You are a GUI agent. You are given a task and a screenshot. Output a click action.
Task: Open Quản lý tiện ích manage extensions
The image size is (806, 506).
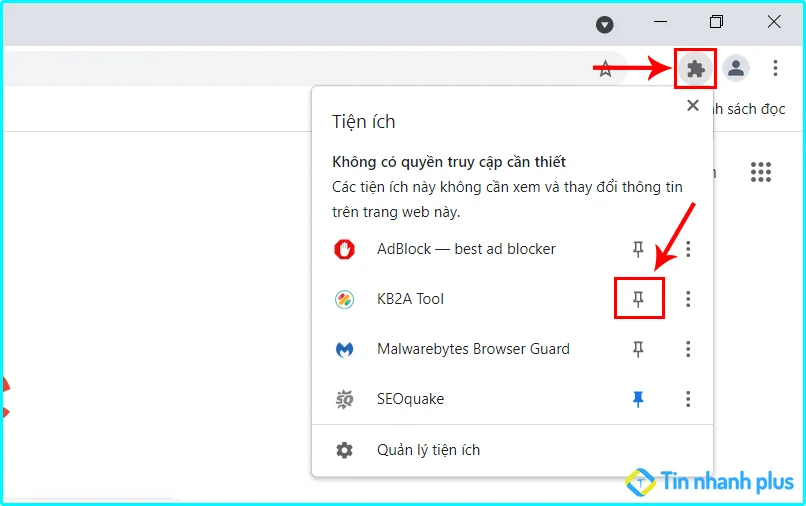pyautogui.click(x=512, y=450)
